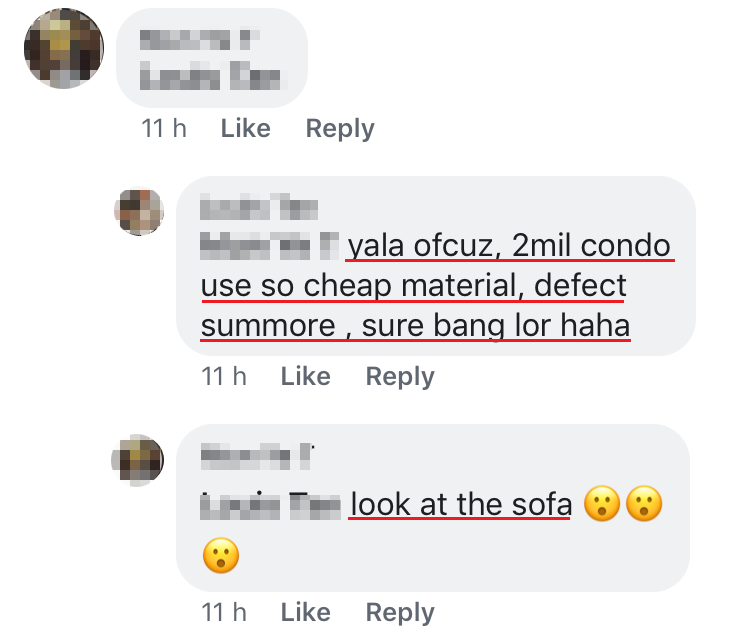Reply to the top-level comment
This screenshot has height=639, width=750.
pos(340,128)
